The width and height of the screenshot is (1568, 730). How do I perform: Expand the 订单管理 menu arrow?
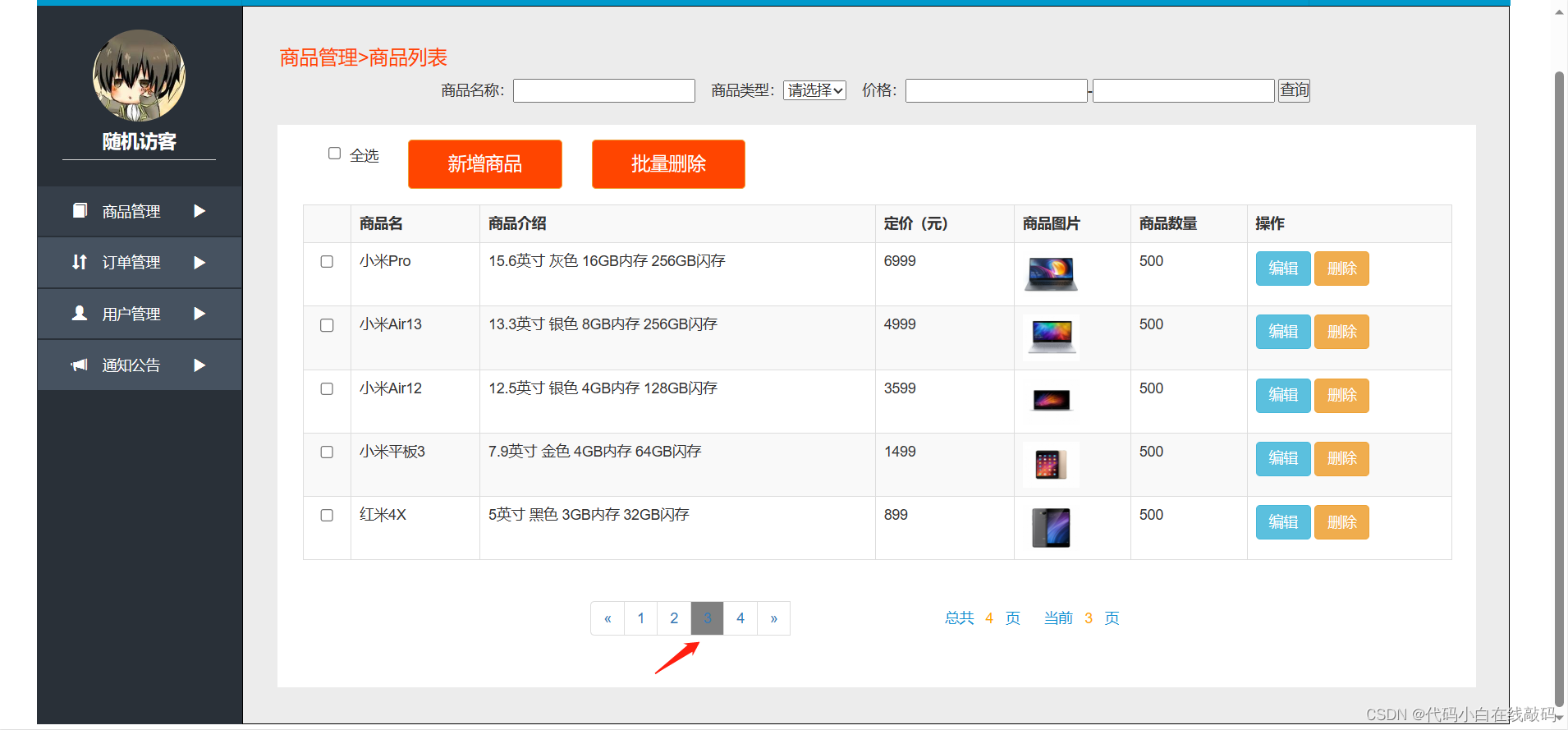pos(199,263)
